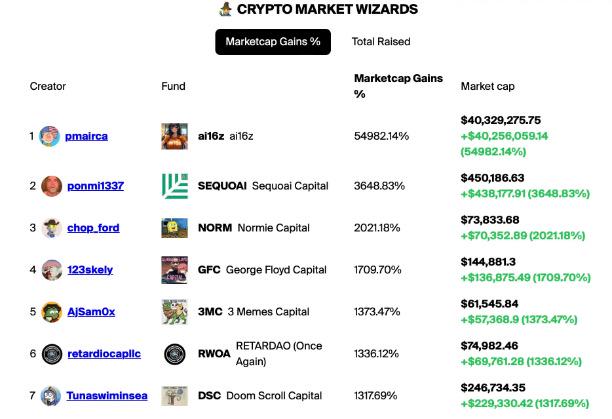Open the 123skely profile link

point(90,270)
